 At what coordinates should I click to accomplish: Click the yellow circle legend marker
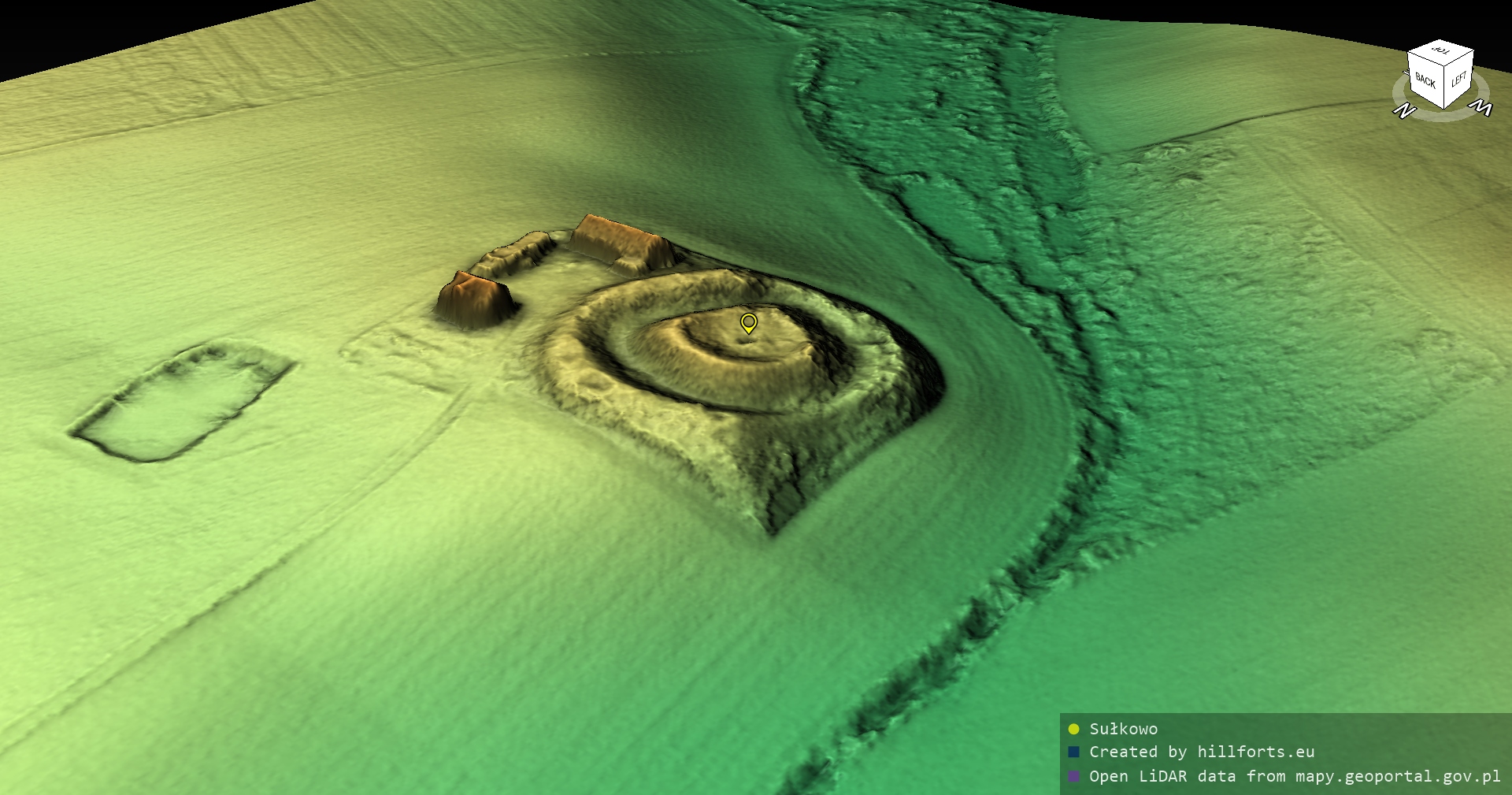1073,729
